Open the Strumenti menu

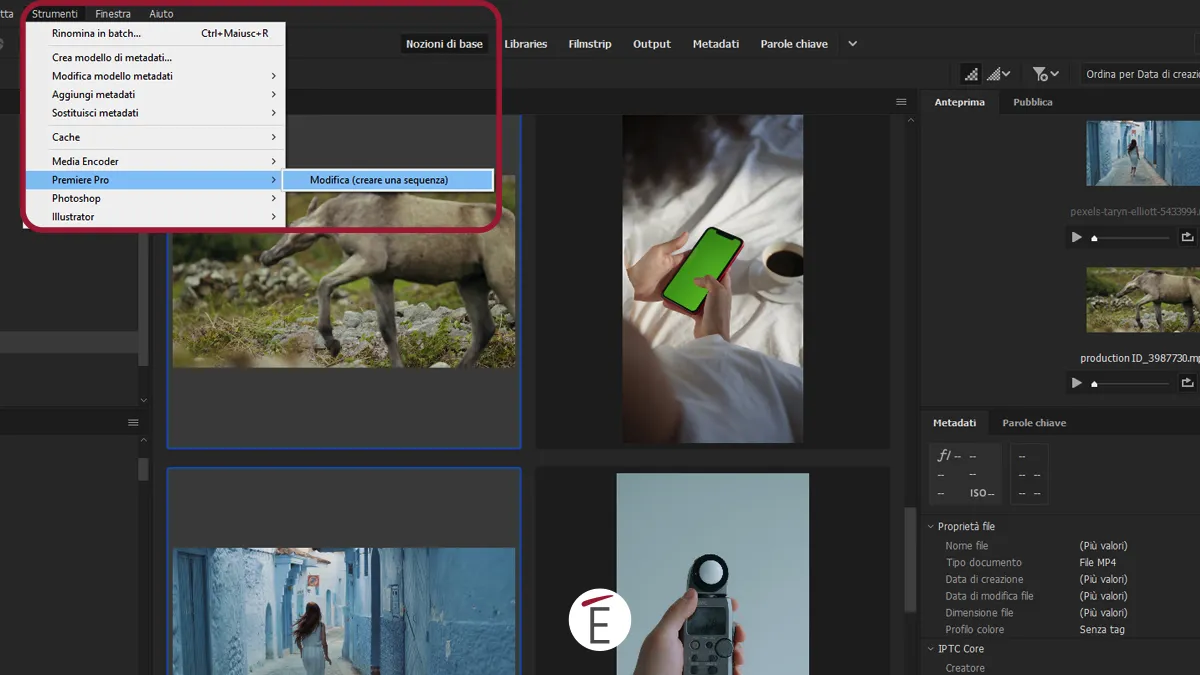coord(55,13)
